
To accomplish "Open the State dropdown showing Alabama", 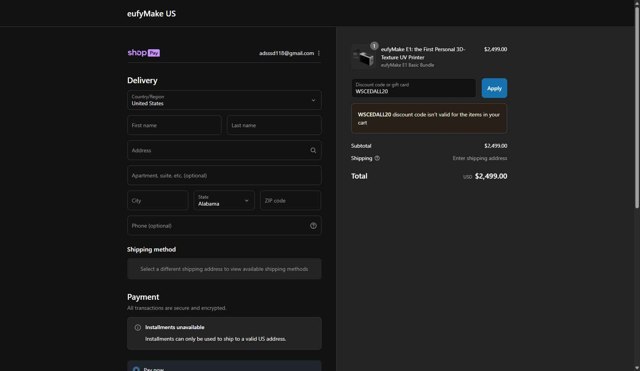I will 224,200.
